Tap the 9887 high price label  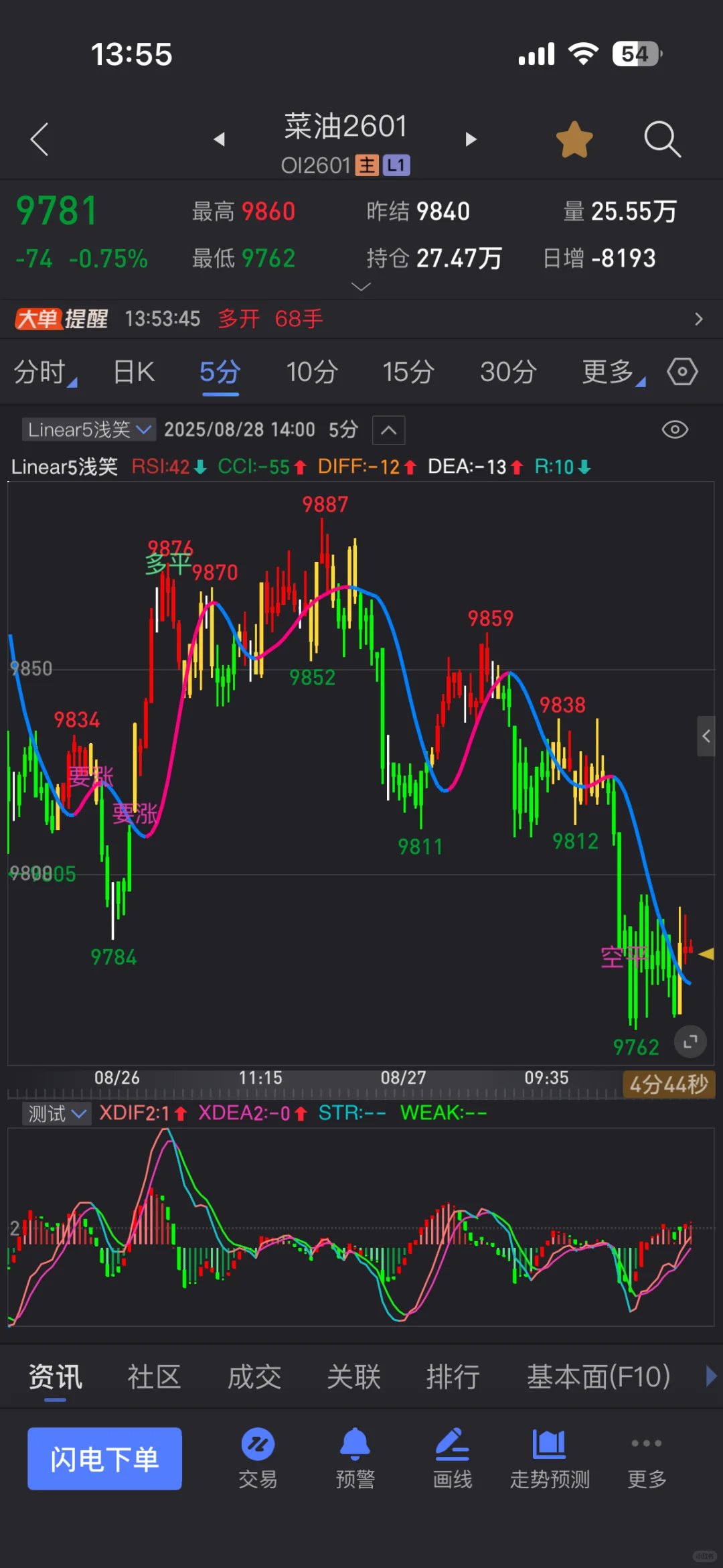[325, 504]
